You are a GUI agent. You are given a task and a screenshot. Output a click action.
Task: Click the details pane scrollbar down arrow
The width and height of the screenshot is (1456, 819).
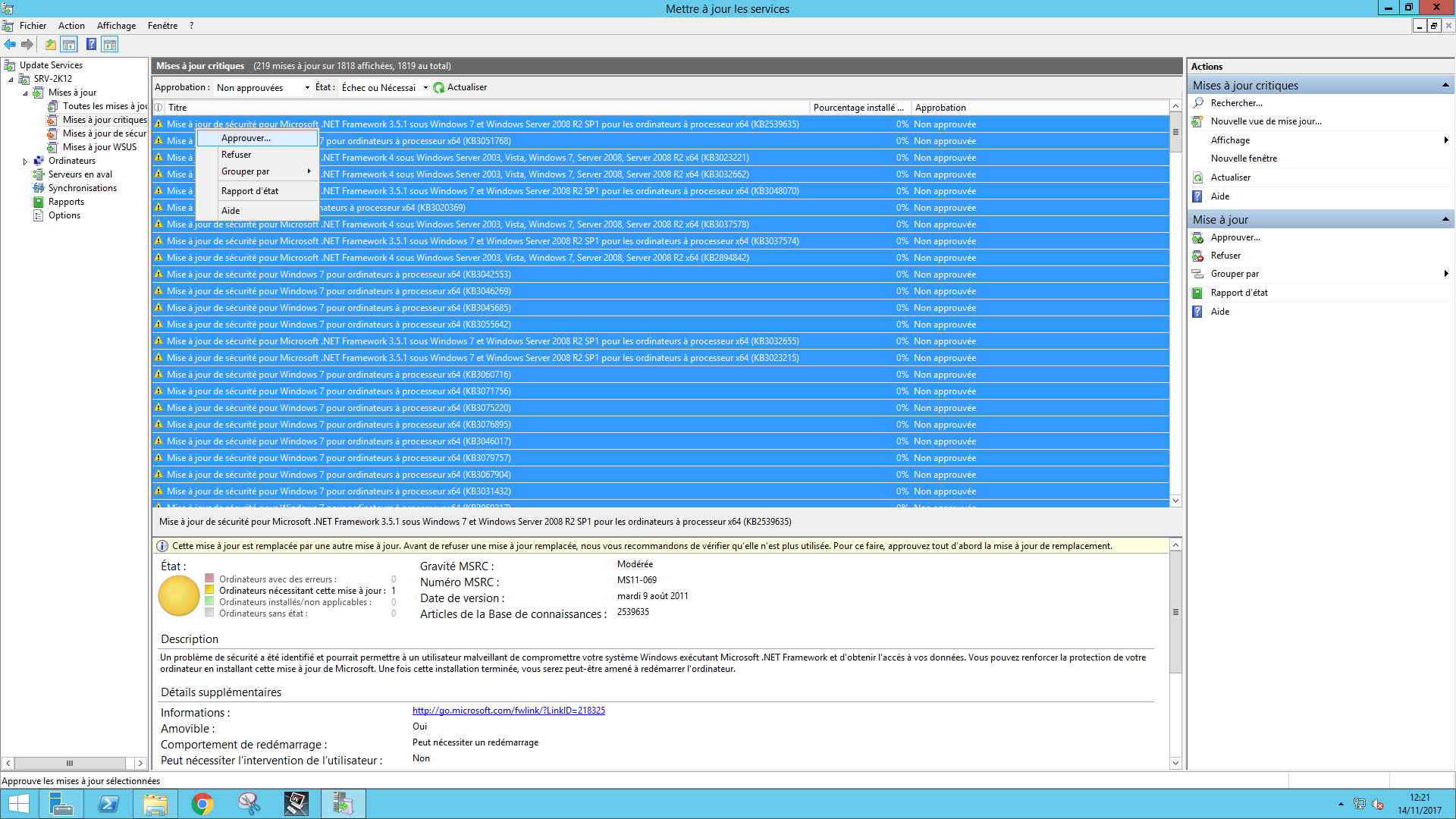[x=1176, y=764]
